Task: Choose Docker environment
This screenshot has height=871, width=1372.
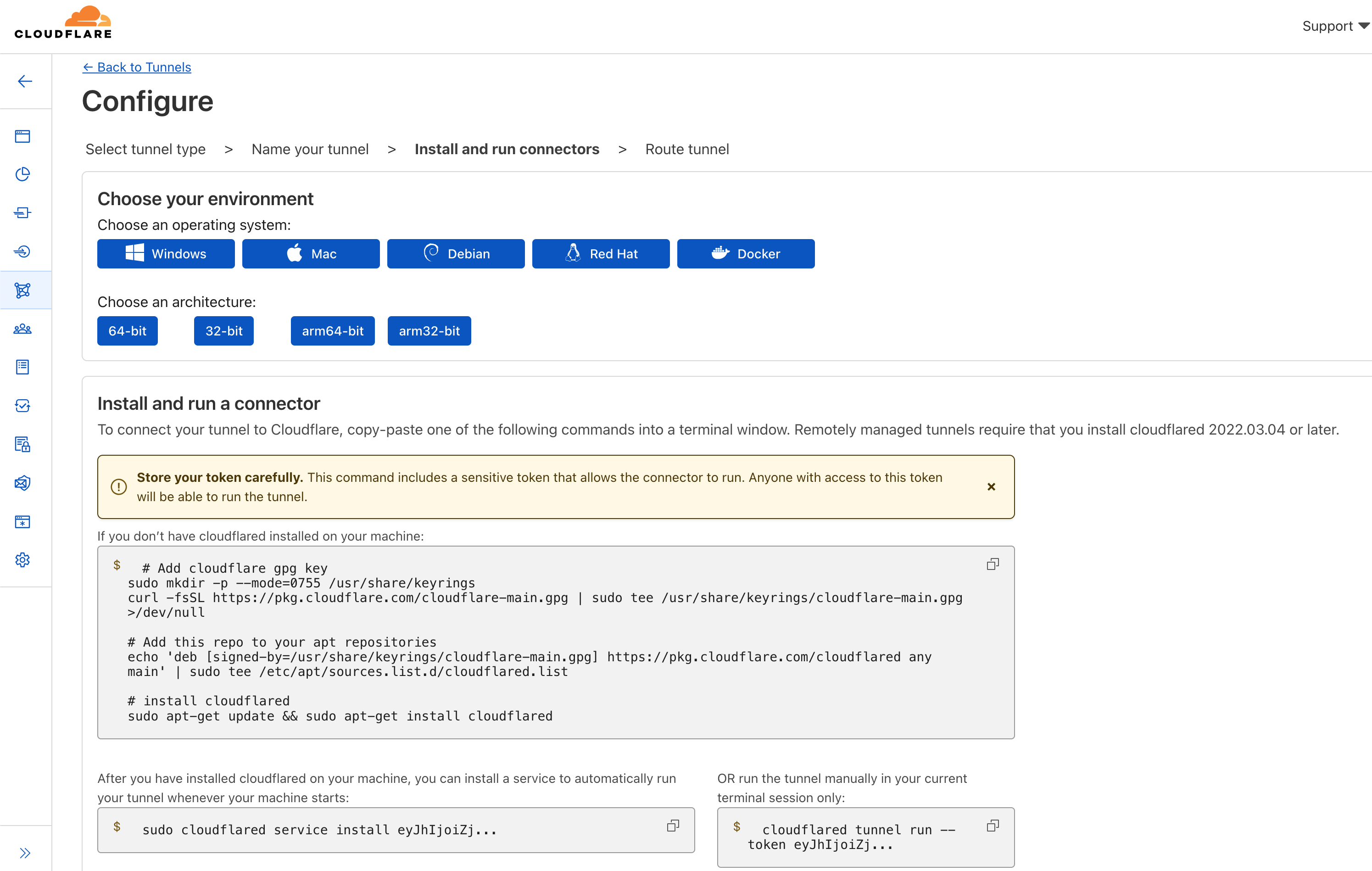Action: point(746,253)
